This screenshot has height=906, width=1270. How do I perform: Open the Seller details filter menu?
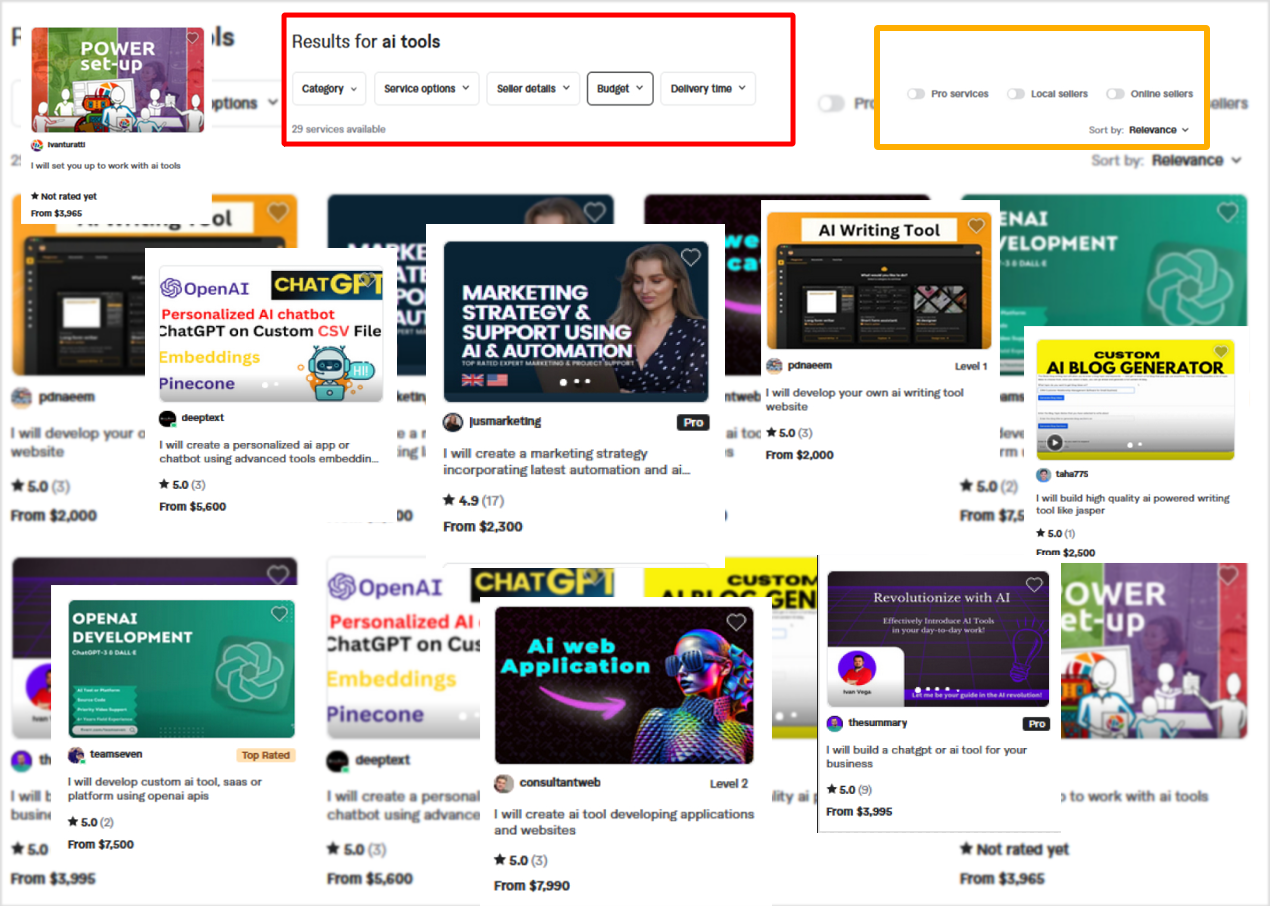point(533,89)
